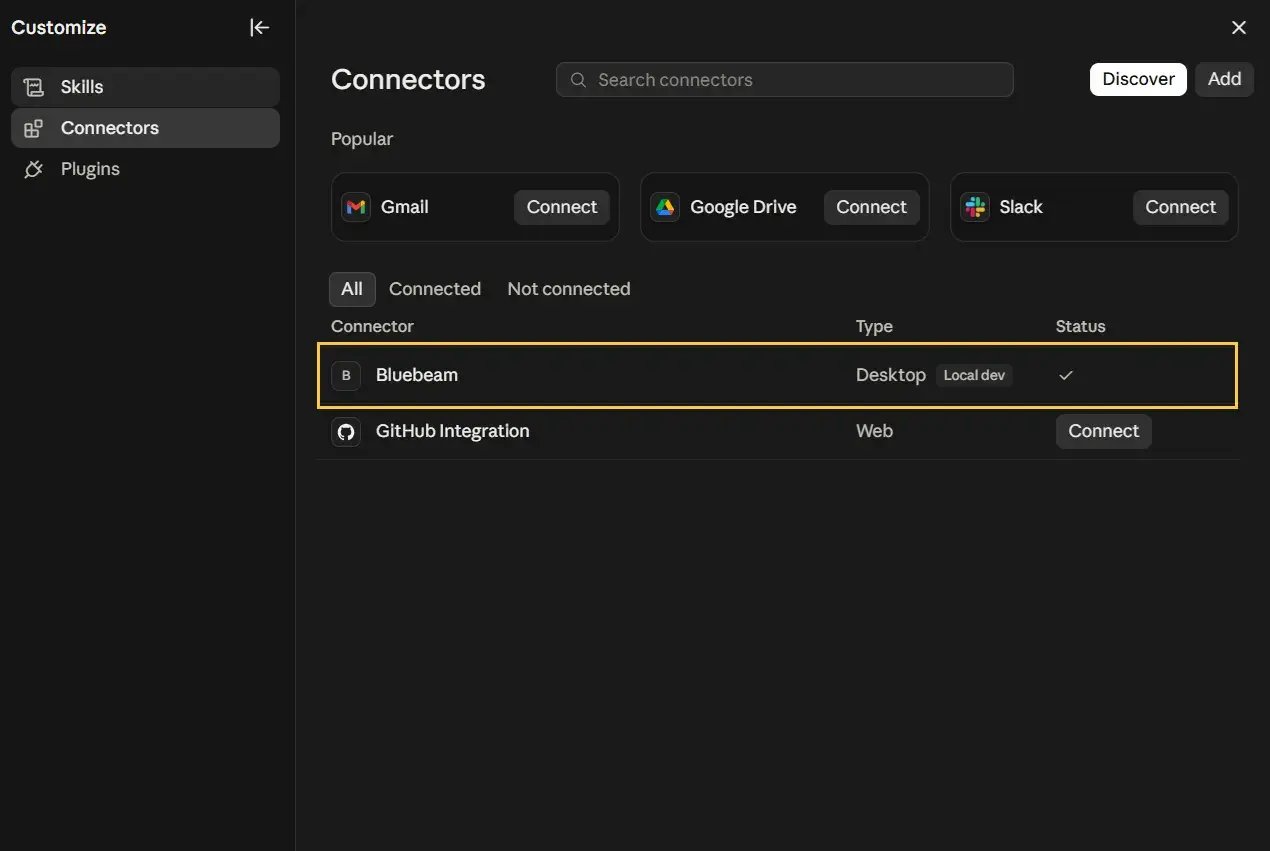Click the Web type label for GitHub
The height and width of the screenshot is (851, 1270).
[x=874, y=431]
